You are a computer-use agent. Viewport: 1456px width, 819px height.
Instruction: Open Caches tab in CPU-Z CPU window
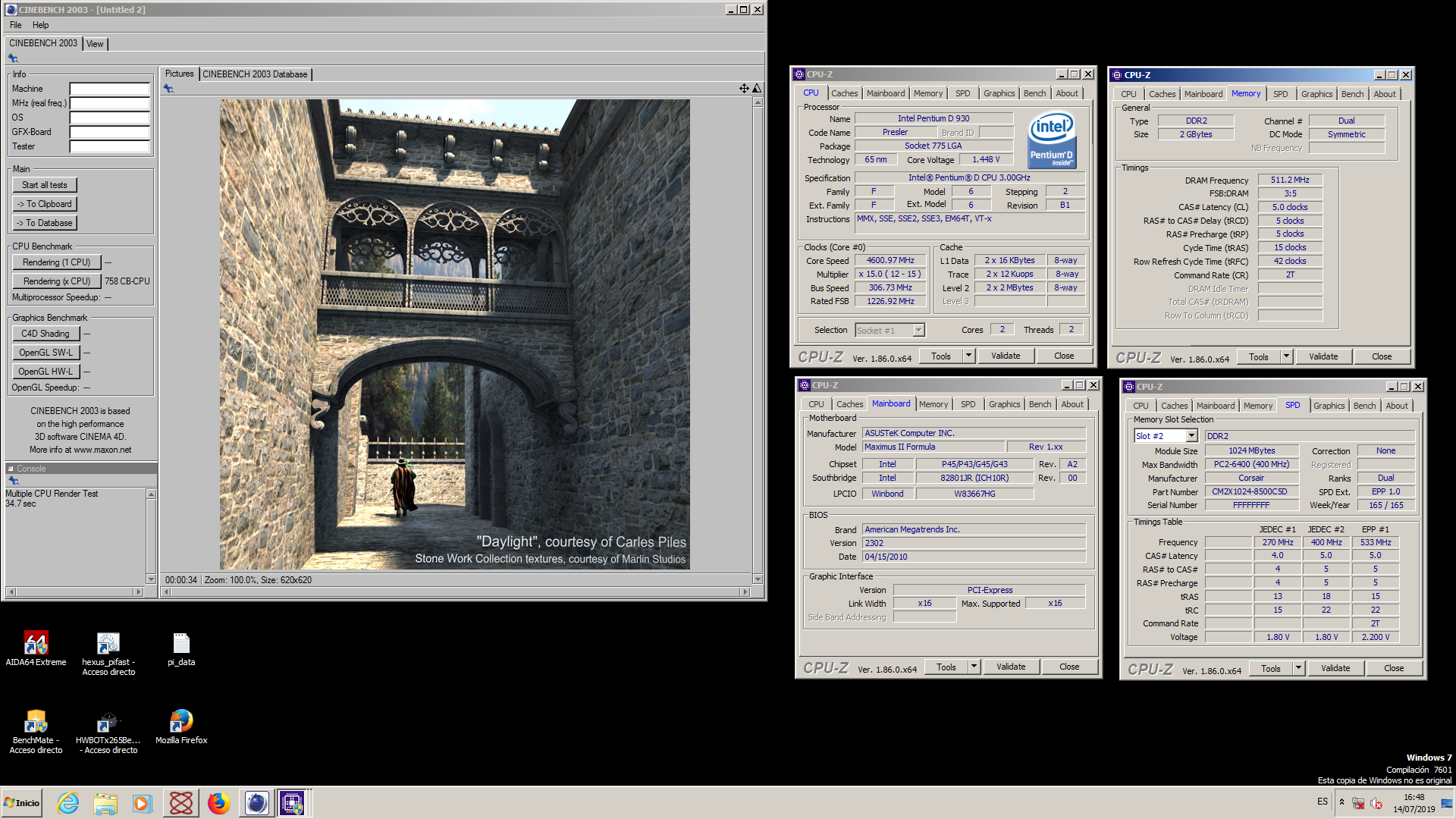point(844,93)
